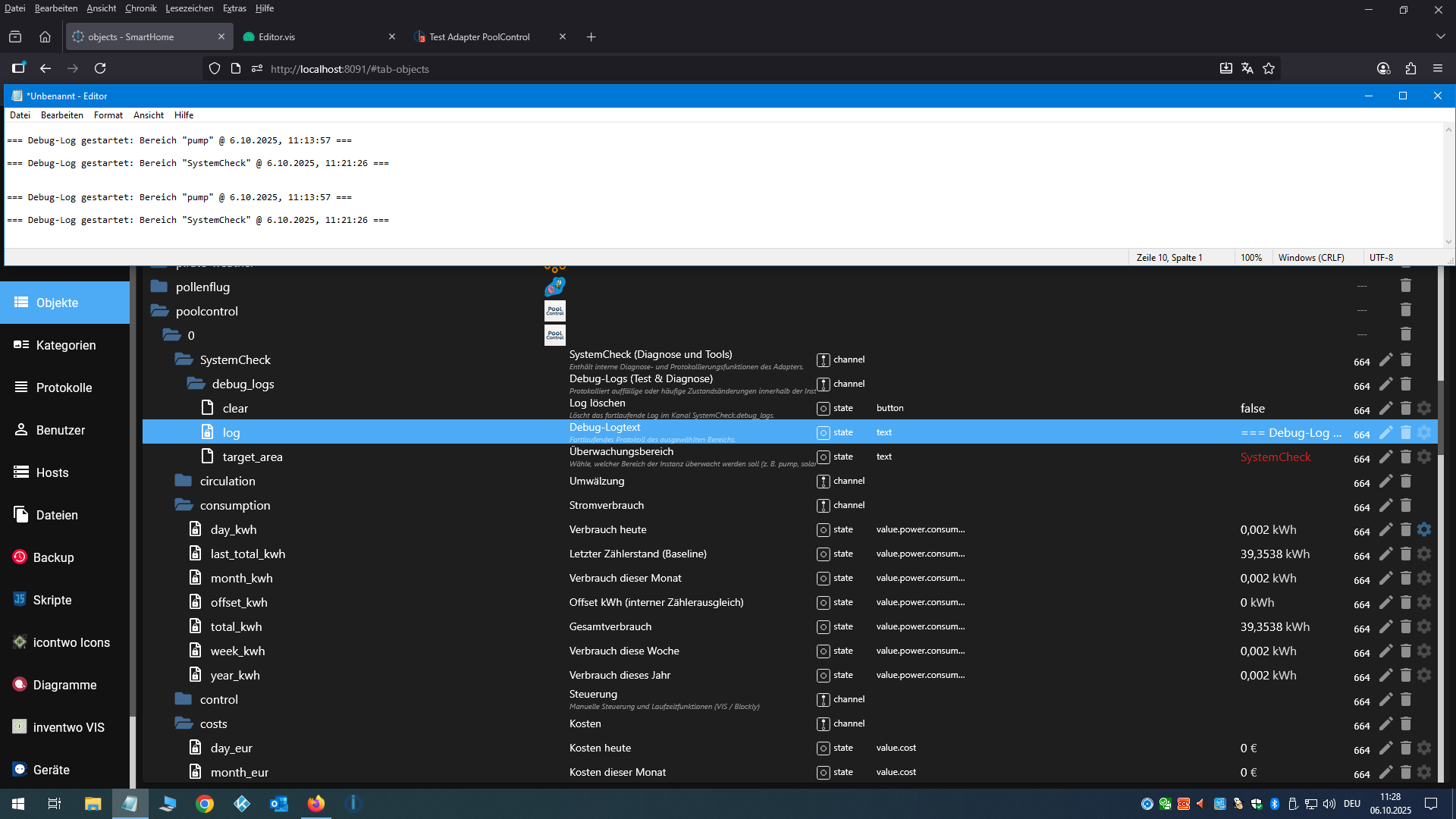Collapse the consumption folder
1456x819 pixels.
184,505
